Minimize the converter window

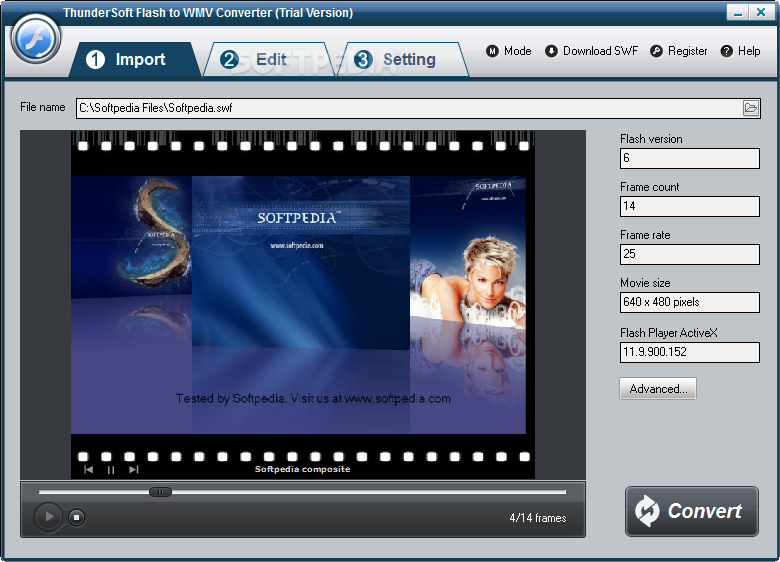(x=738, y=12)
